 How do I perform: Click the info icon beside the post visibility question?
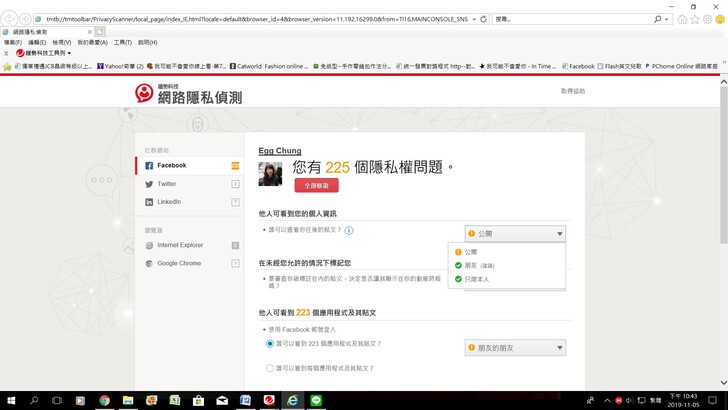(x=349, y=230)
